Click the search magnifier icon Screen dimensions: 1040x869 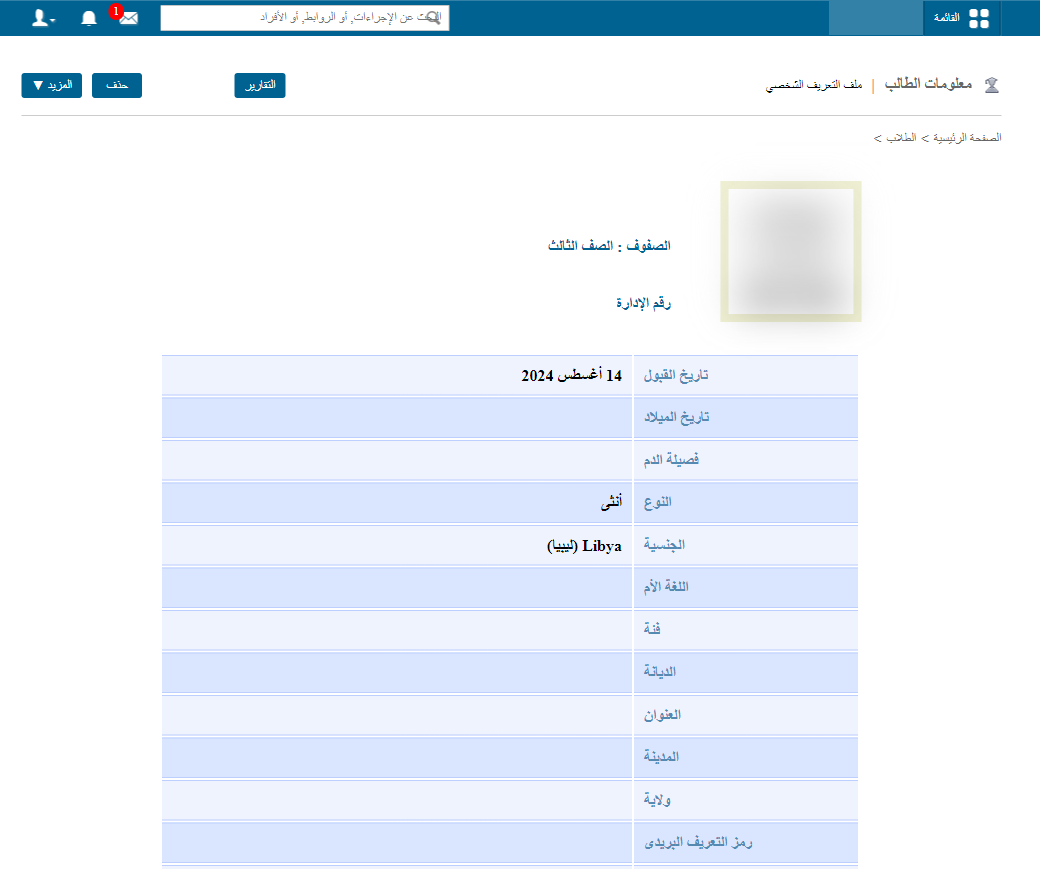click(x=433, y=18)
